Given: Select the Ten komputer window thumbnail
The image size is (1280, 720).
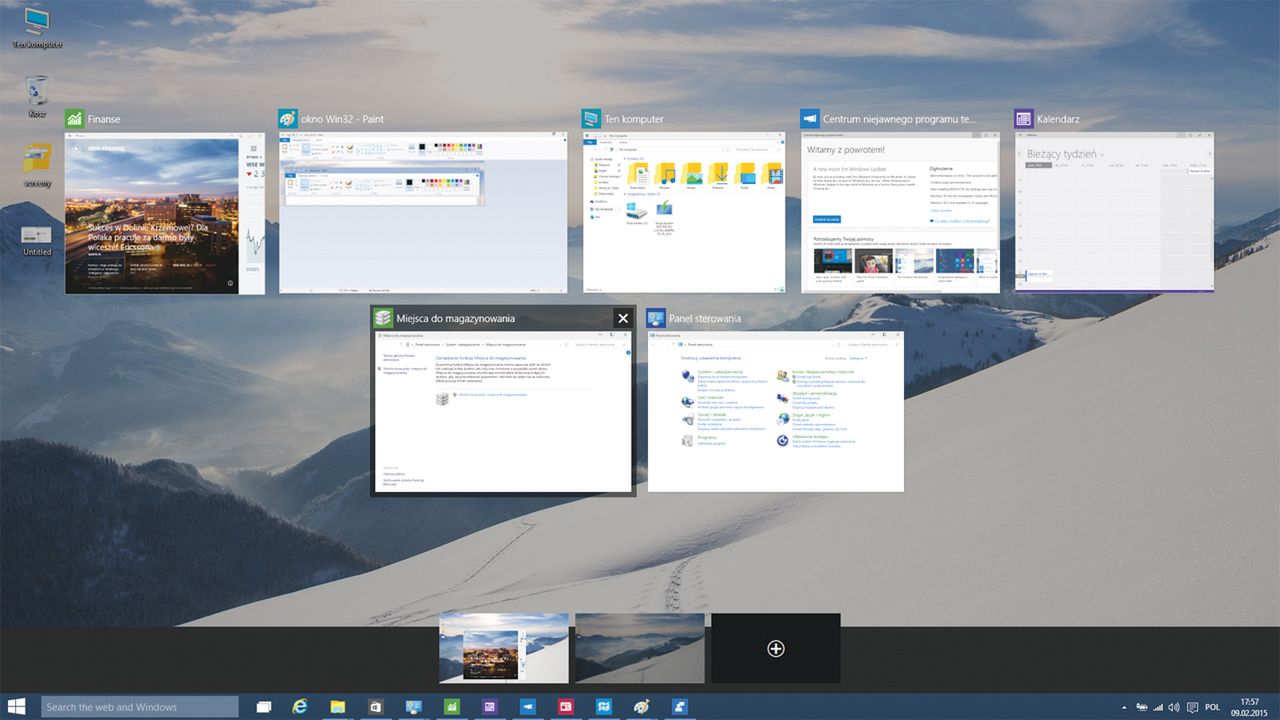Looking at the screenshot, I should 682,213.
